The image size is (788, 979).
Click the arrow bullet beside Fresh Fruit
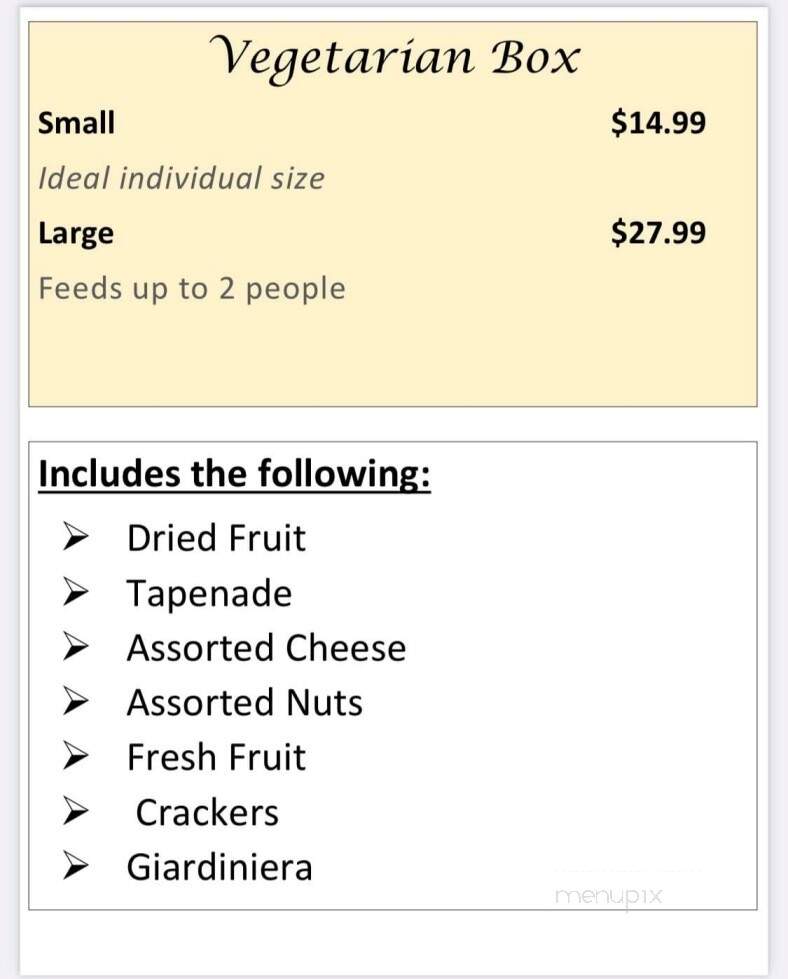[76, 756]
